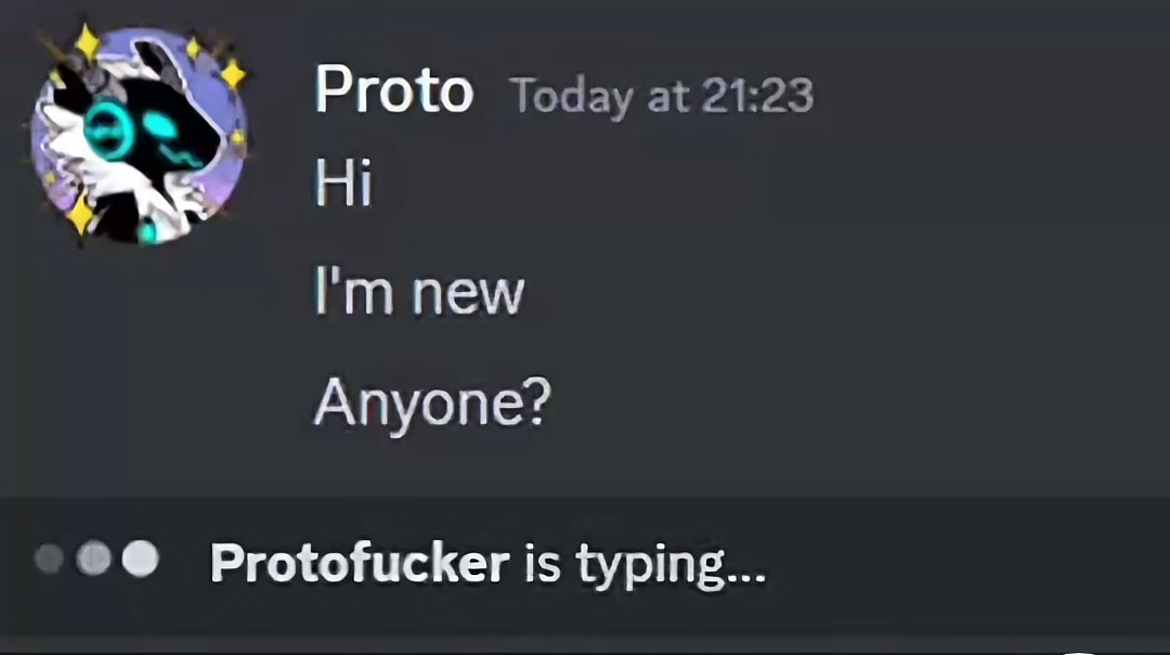Click the question mark after "Anyone"
The width and height of the screenshot is (1170, 655).
pyautogui.click(x=538, y=403)
